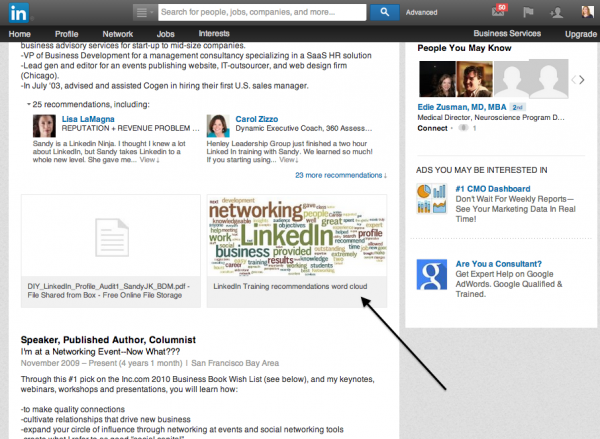Open the Network menu
The width and height of the screenshot is (600, 439).
point(118,34)
